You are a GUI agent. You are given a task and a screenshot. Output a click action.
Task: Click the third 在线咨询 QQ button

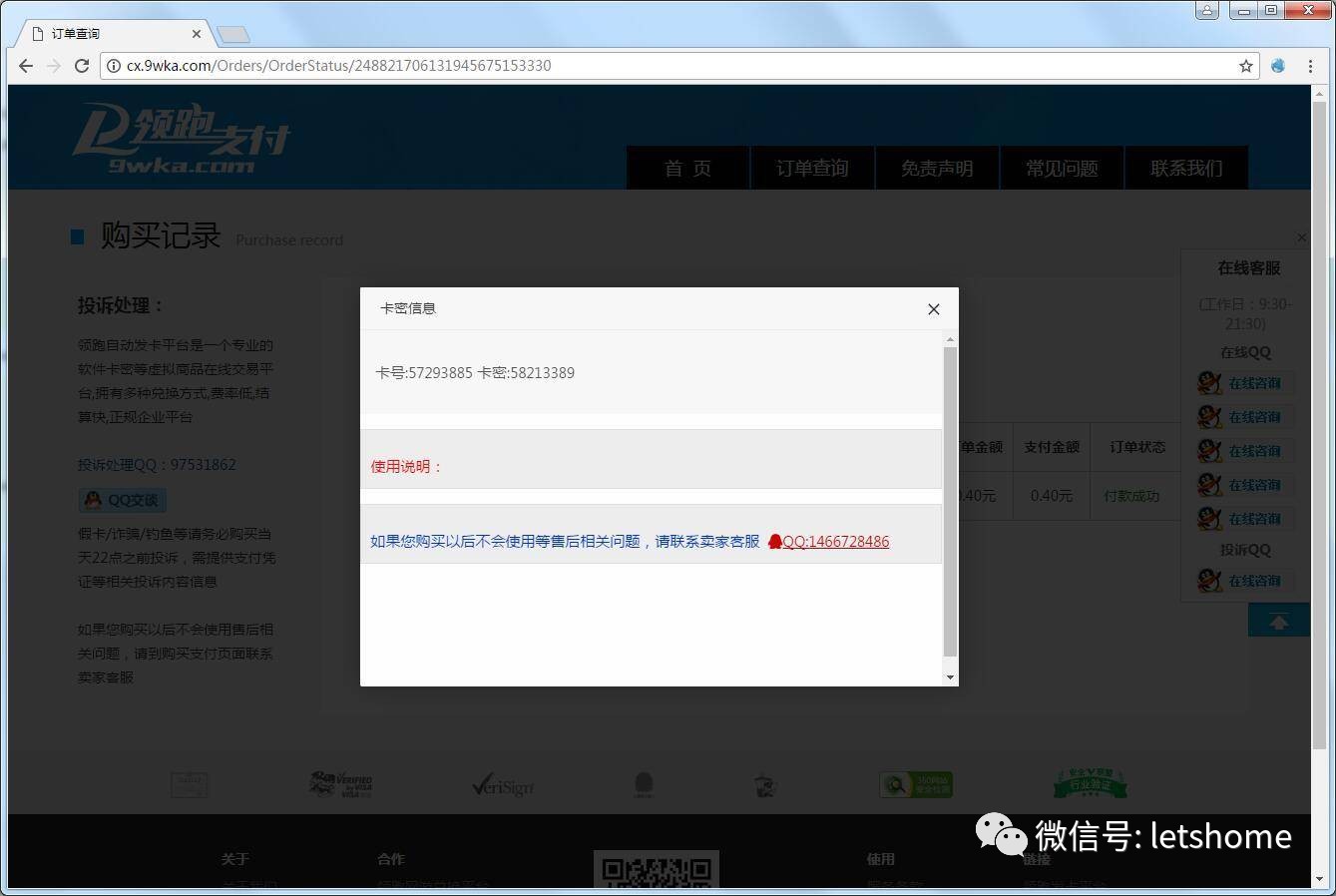[1244, 451]
